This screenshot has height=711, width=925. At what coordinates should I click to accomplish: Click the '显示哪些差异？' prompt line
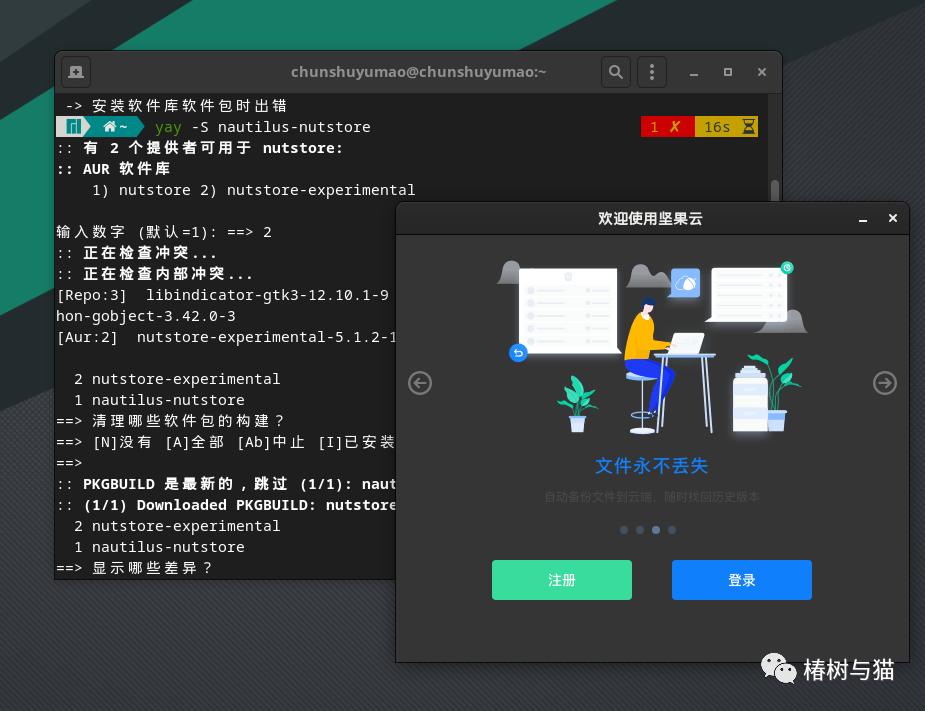click(135, 568)
